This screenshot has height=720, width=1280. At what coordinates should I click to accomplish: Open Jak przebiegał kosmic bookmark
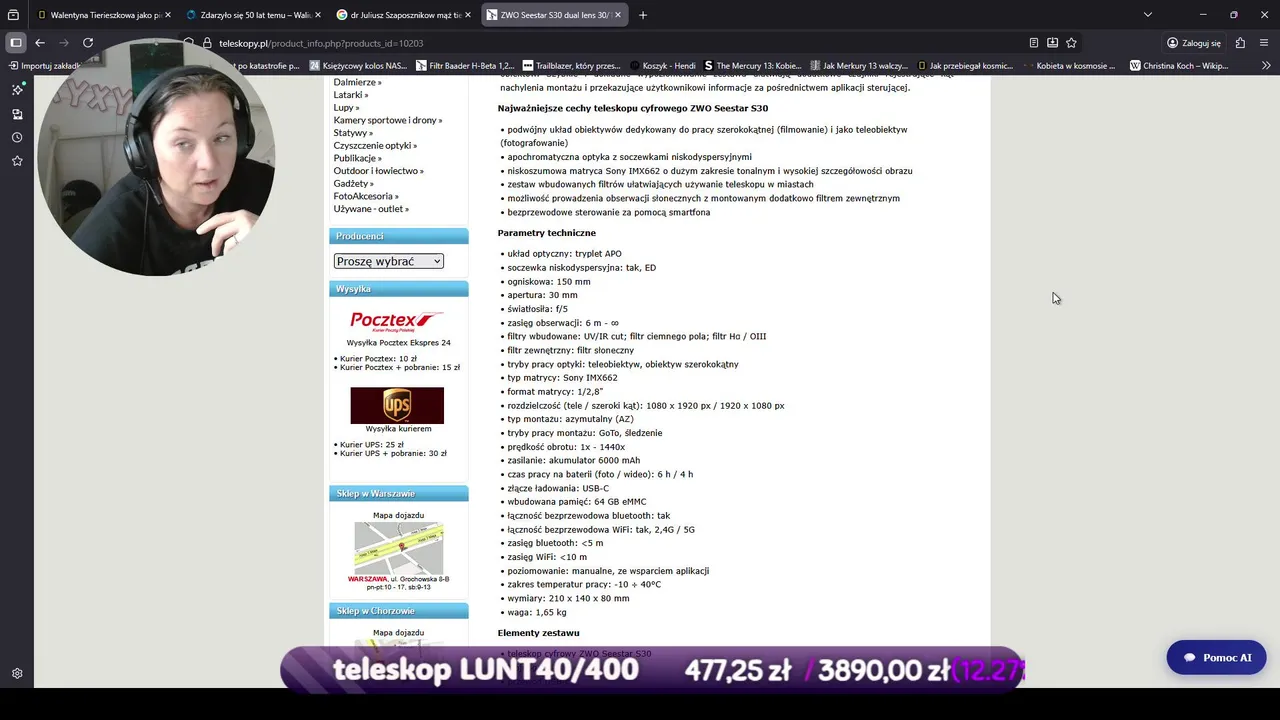(x=966, y=66)
